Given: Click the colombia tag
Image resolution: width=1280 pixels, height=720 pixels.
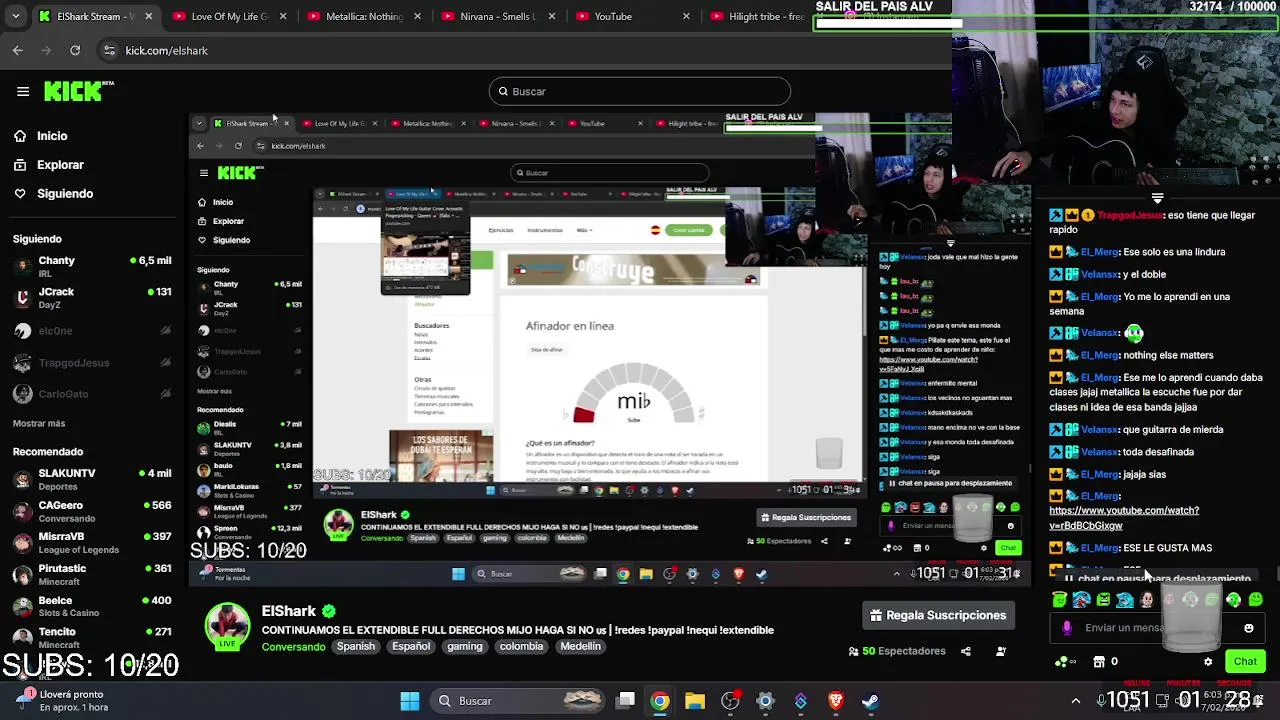Looking at the screenshot, I should tap(521, 647).
